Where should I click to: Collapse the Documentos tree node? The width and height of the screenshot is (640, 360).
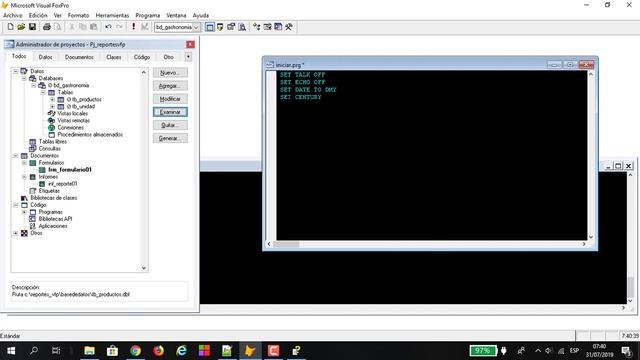pyautogui.click(x=16, y=156)
